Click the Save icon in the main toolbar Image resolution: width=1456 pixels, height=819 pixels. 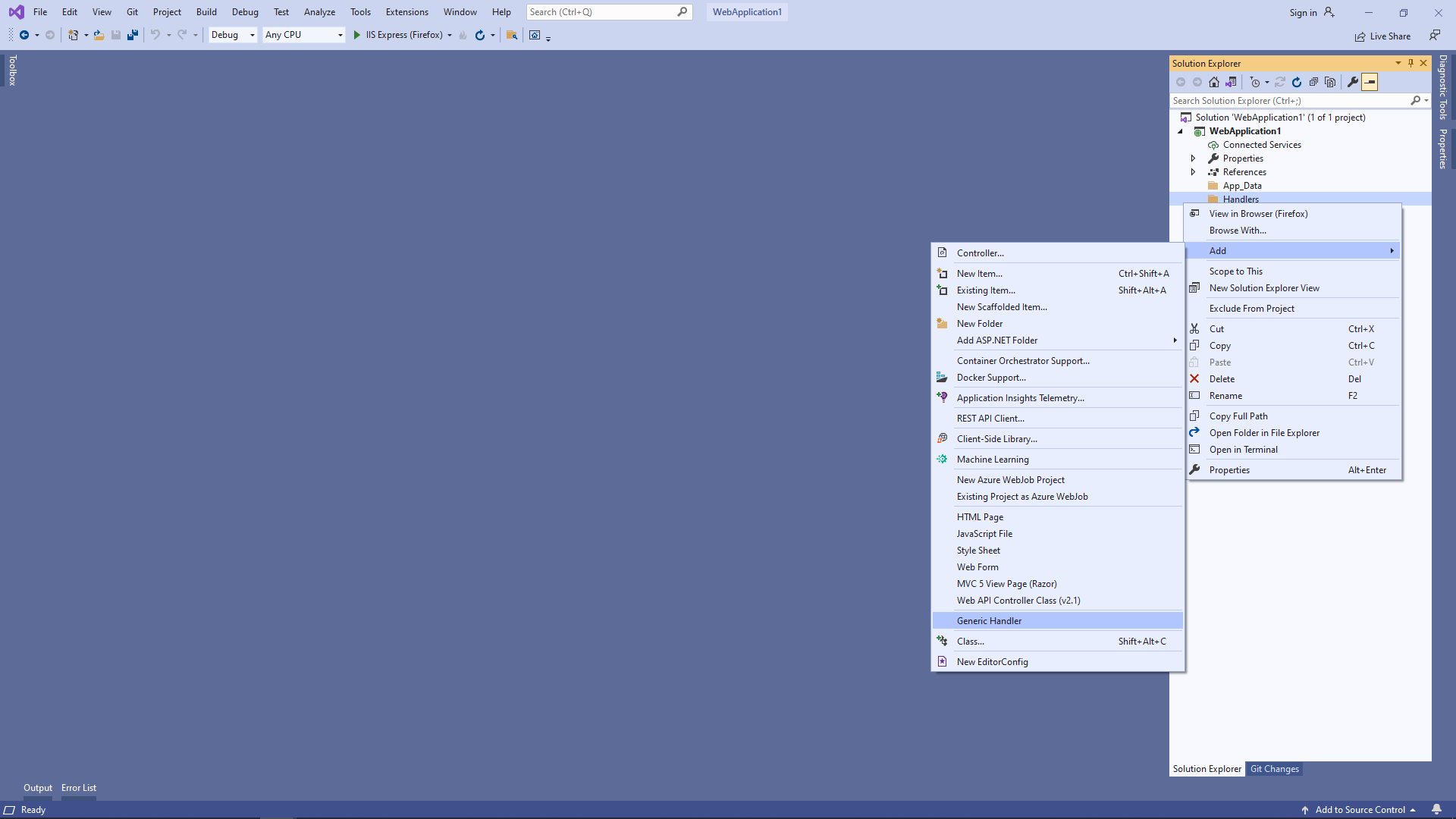(x=115, y=35)
